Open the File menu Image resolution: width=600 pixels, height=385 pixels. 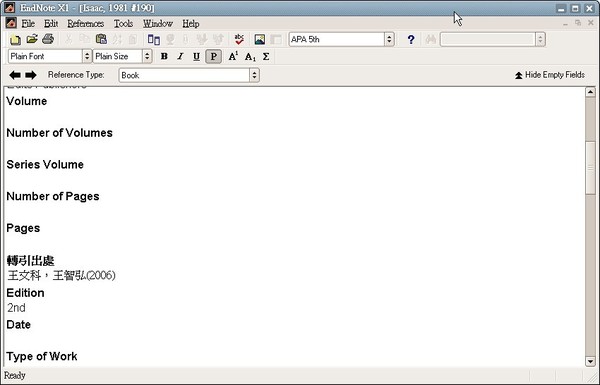pyautogui.click(x=28, y=24)
